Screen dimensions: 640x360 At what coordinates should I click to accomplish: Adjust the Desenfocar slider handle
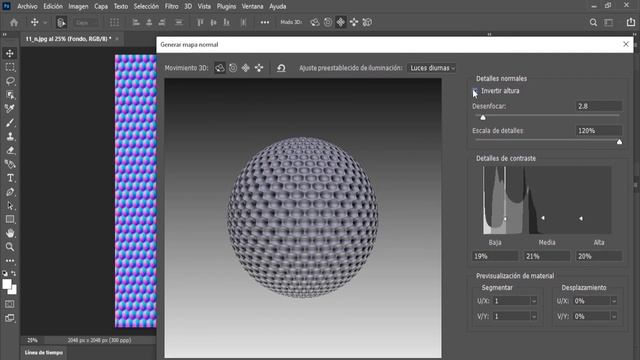coord(483,118)
